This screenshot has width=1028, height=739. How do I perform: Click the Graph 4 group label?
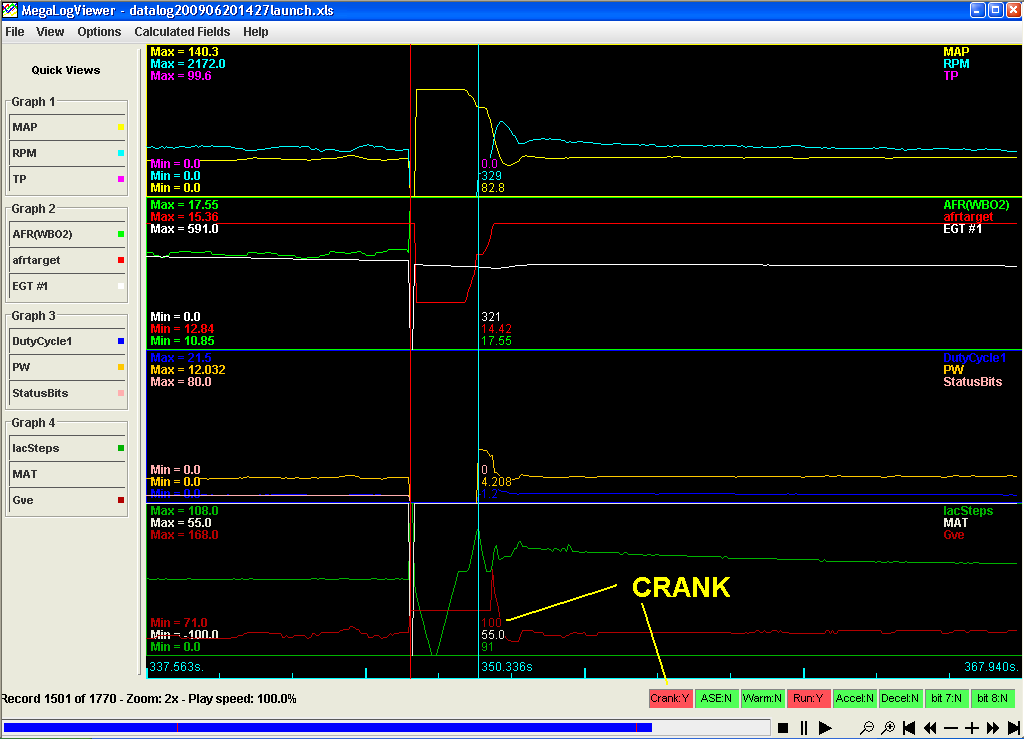(x=33, y=422)
